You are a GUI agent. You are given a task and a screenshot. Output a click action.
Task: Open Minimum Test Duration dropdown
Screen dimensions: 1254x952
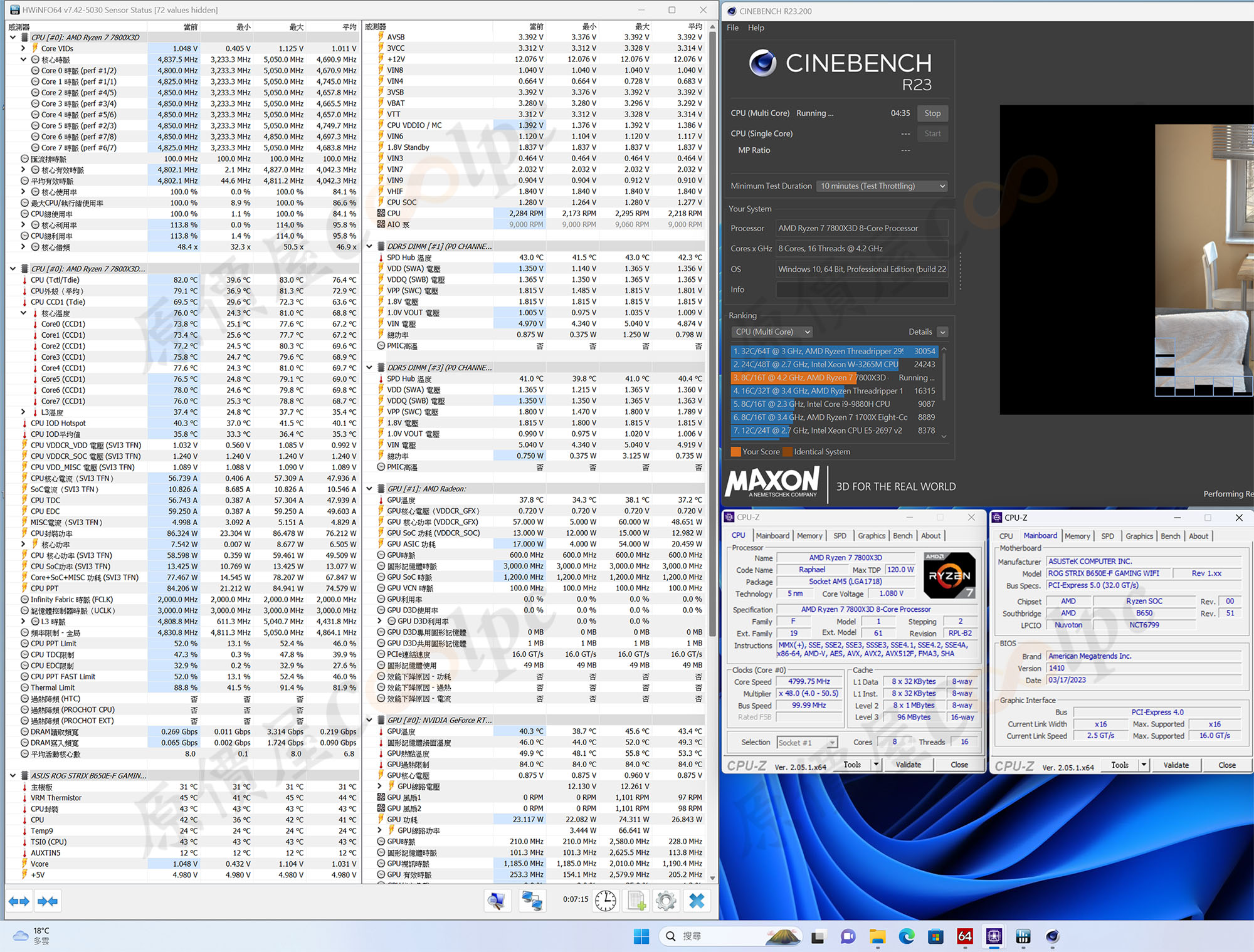click(882, 186)
